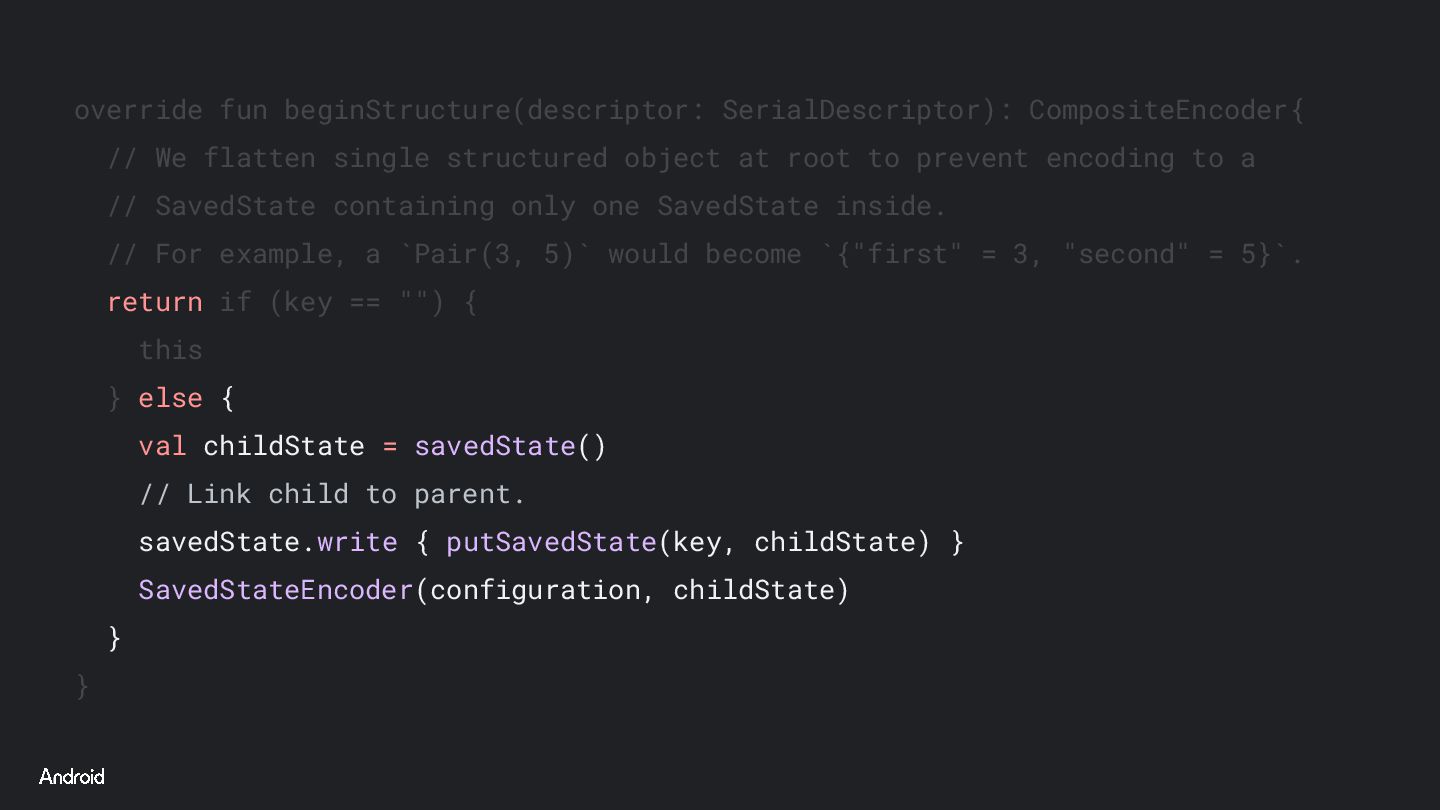Select the "override" keyword
The height and width of the screenshot is (810, 1440).
(x=138, y=110)
